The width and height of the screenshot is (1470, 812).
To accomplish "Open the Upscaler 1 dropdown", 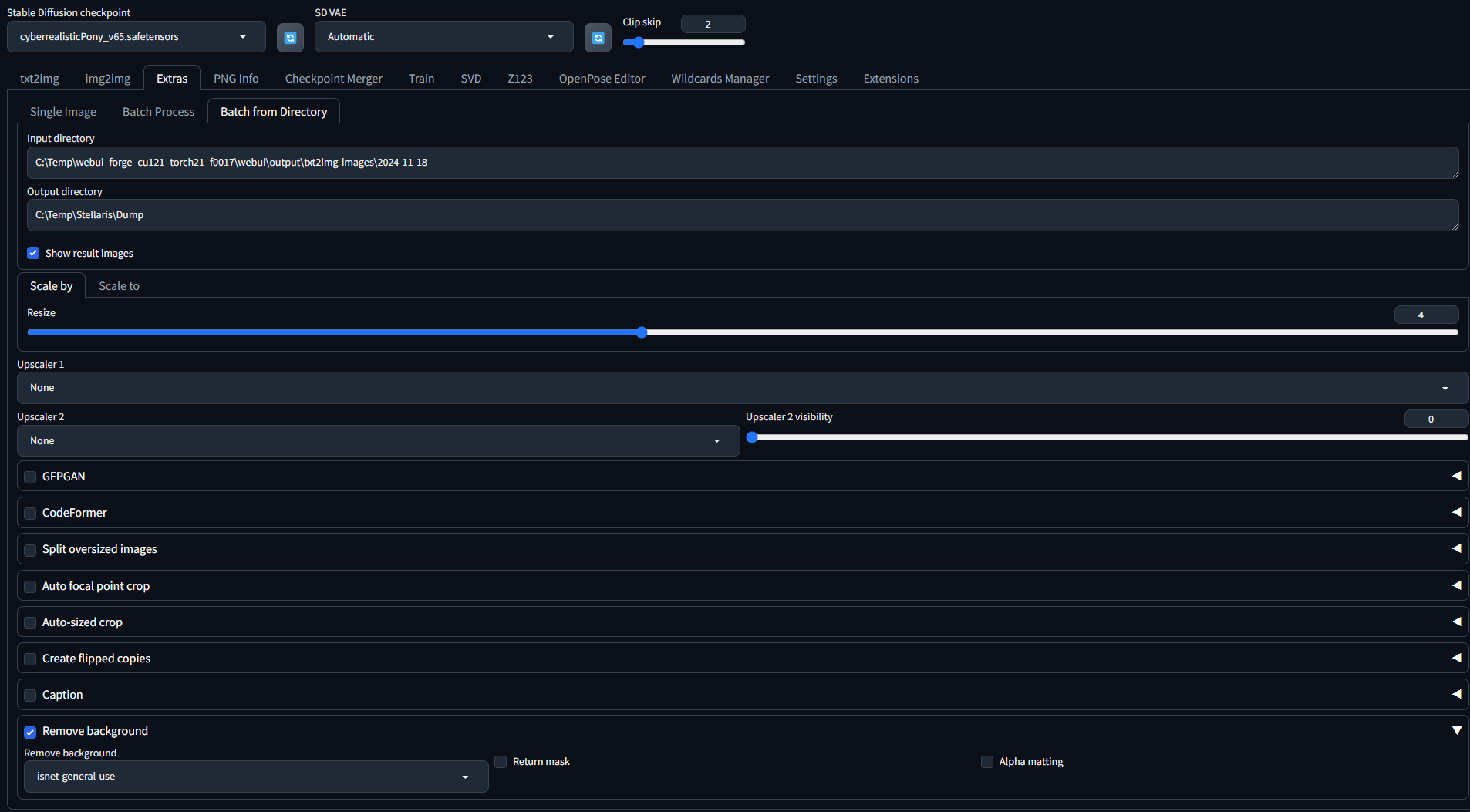I will 742,388.
